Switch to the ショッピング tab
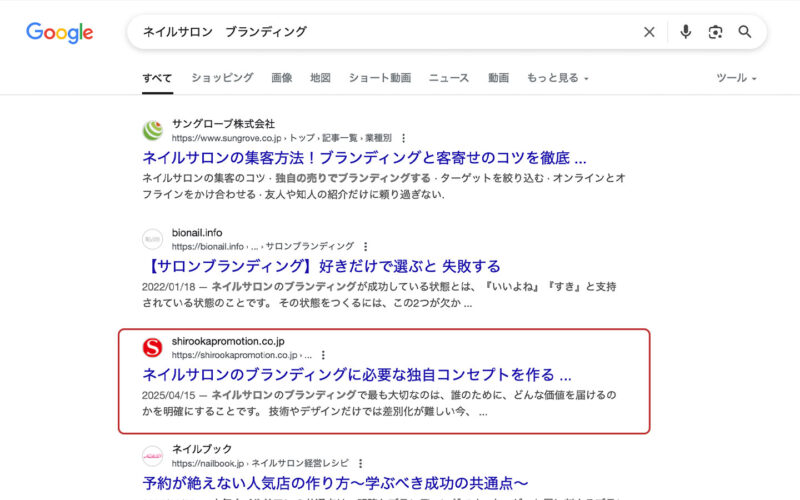 tap(222, 78)
